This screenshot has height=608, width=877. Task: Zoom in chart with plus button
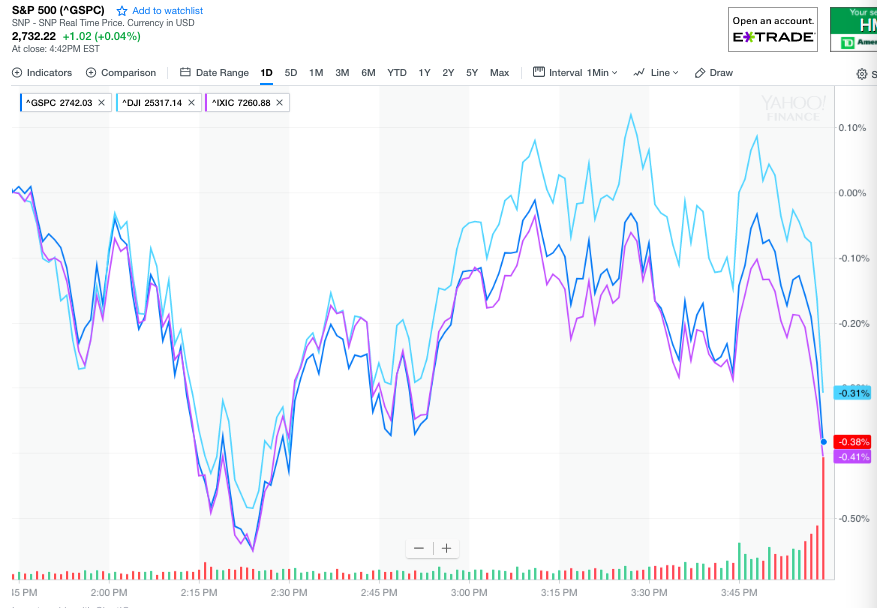tap(446, 548)
